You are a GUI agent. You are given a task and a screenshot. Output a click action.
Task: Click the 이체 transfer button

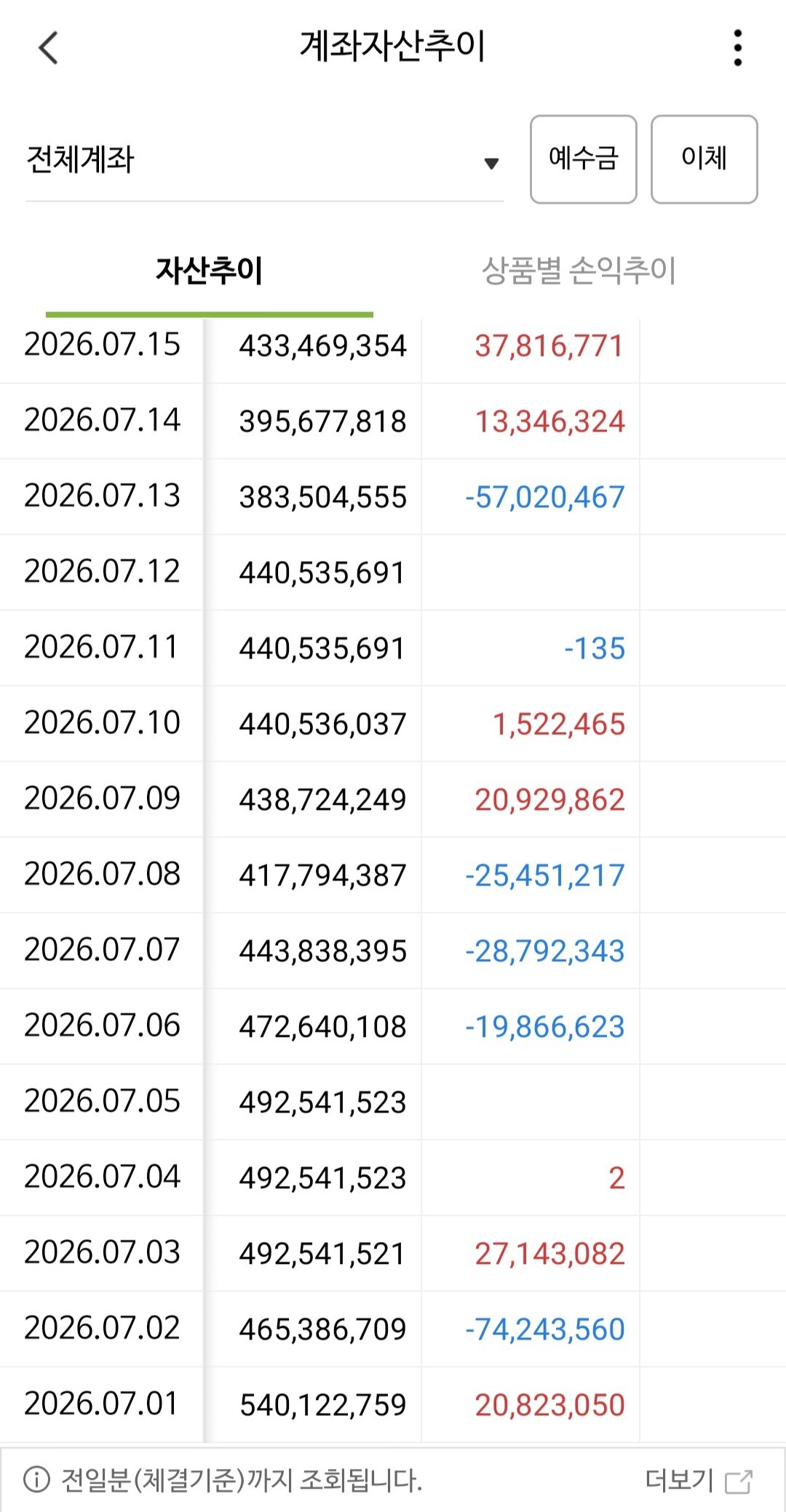704,159
